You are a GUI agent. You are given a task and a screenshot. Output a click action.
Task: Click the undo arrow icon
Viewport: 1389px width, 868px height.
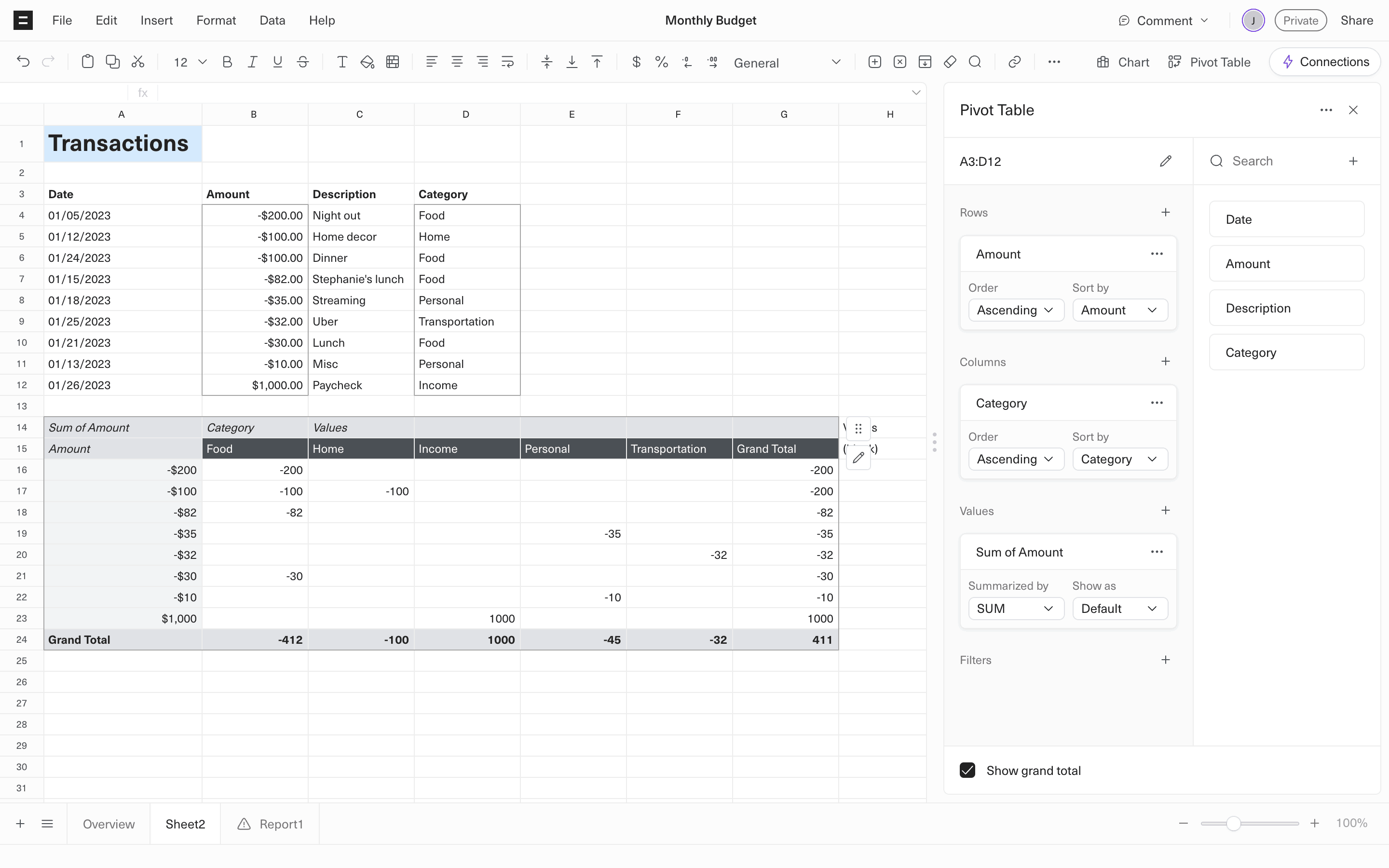click(23, 62)
